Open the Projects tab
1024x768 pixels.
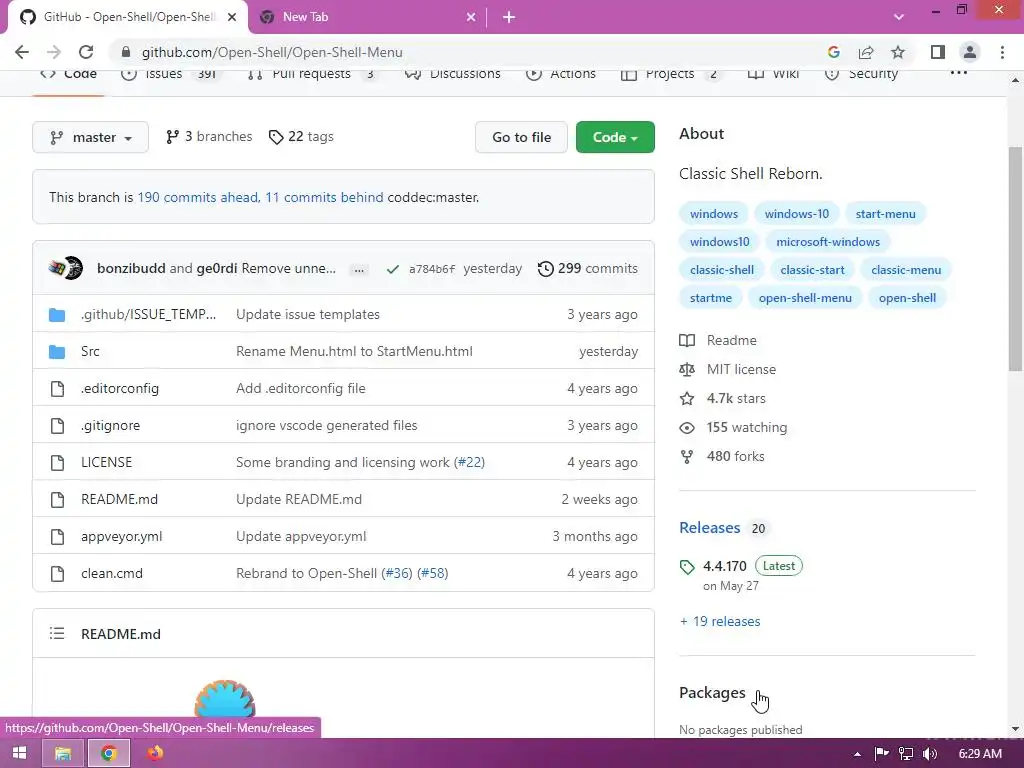click(671, 73)
